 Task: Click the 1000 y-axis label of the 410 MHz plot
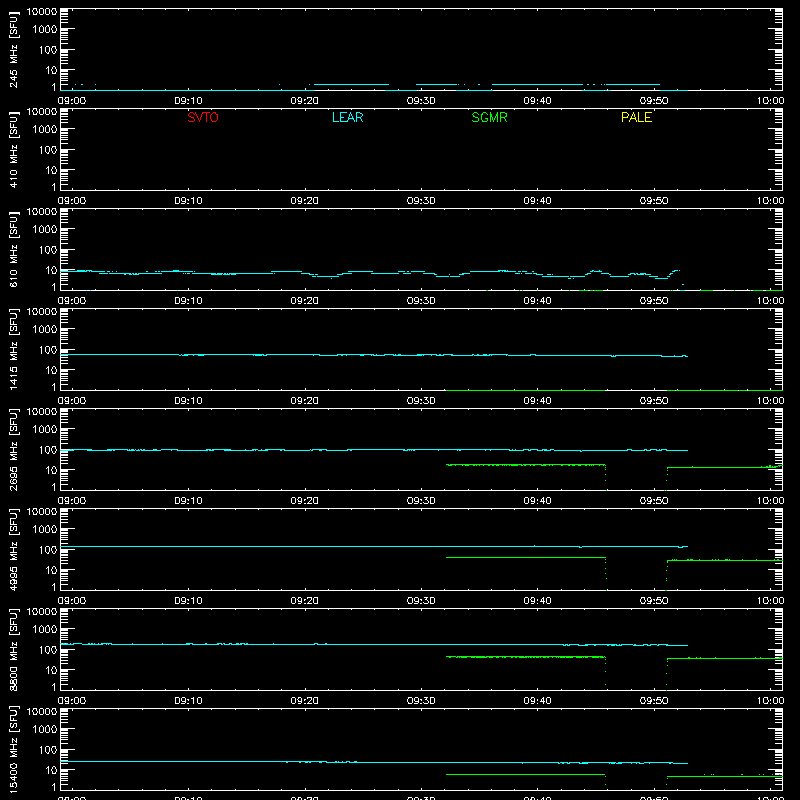pos(45,130)
